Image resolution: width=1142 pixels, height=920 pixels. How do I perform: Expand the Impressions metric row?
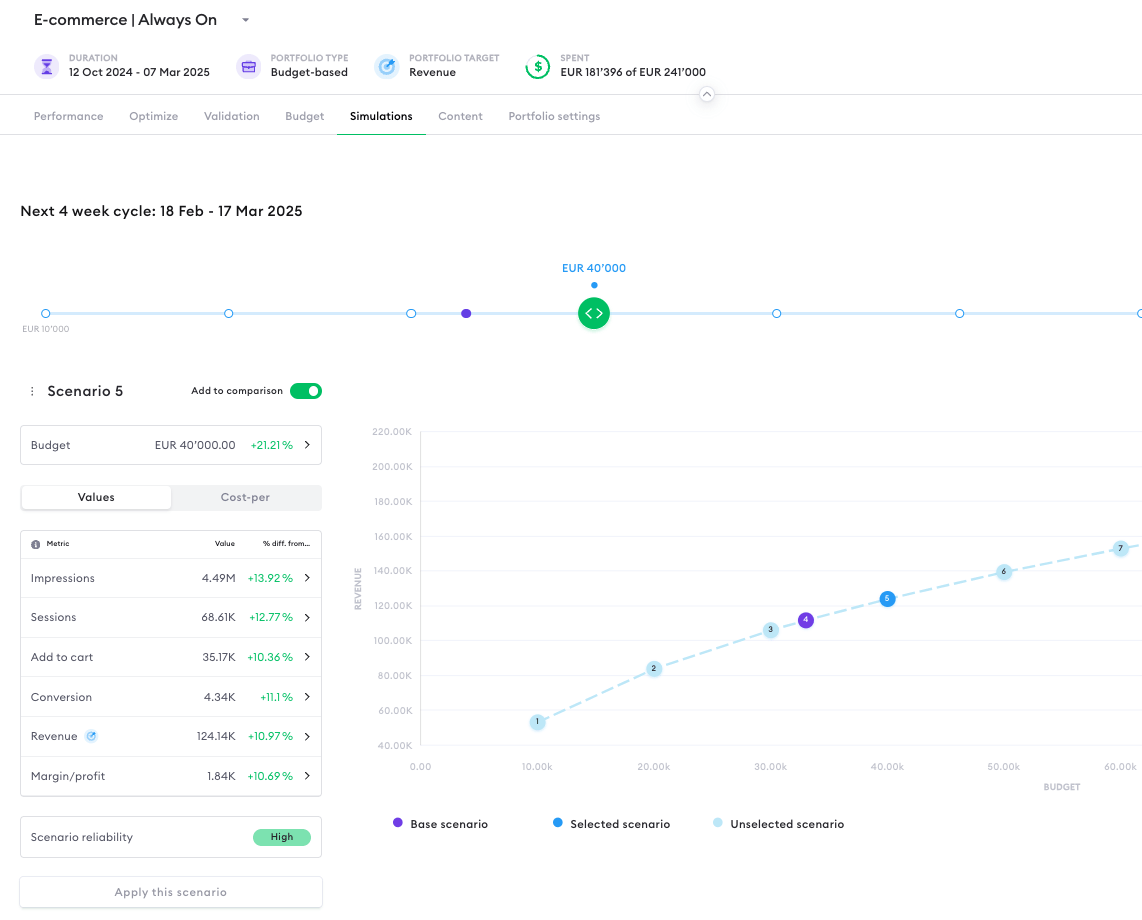coord(307,578)
